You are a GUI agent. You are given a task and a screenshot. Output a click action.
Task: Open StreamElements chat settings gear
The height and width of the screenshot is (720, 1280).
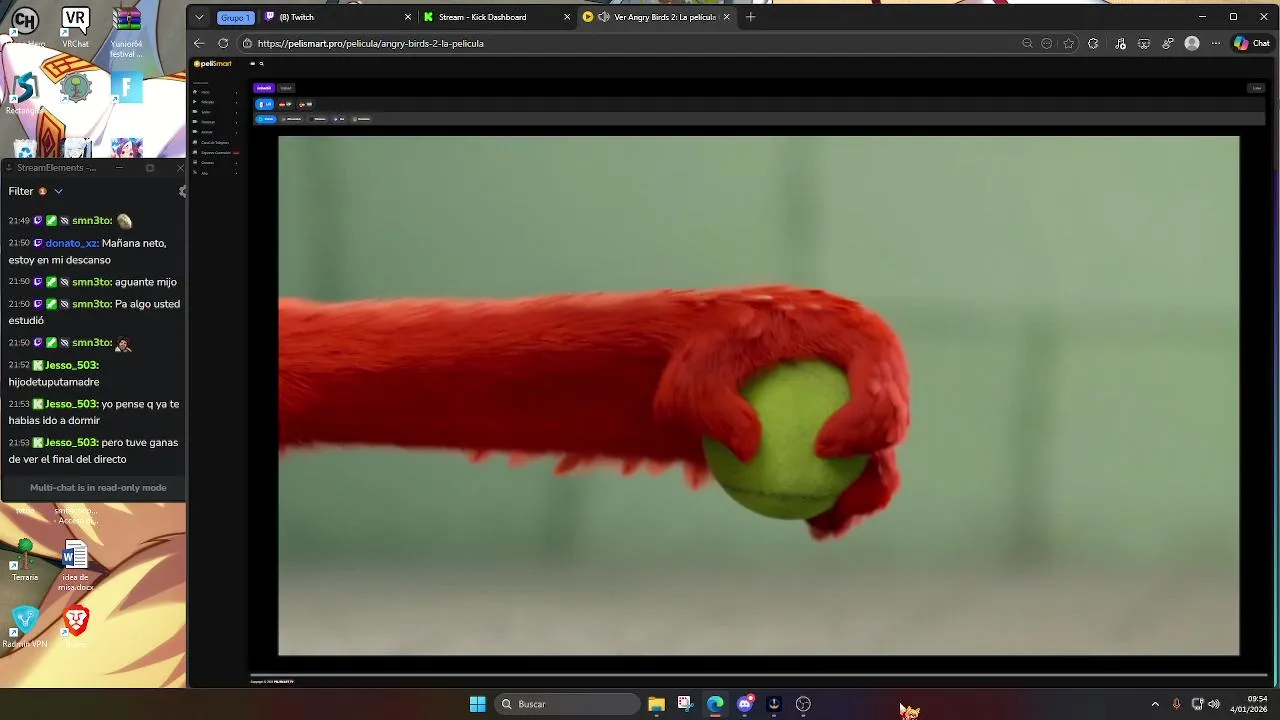pyautogui.click(x=182, y=191)
